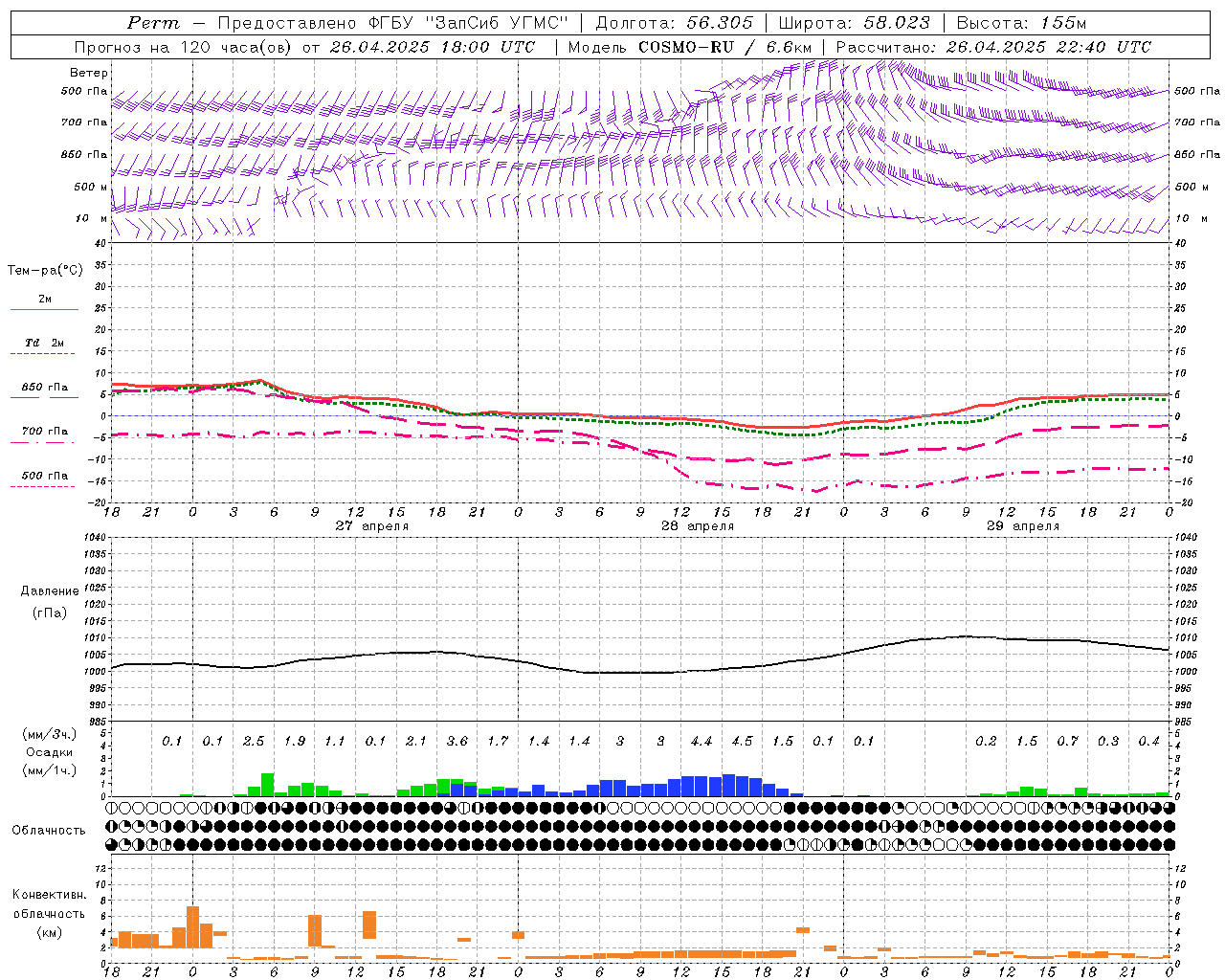Viewport: 1225px width, 980px height.
Task: Click the "27 апреля" date label
Action: point(371,526)
